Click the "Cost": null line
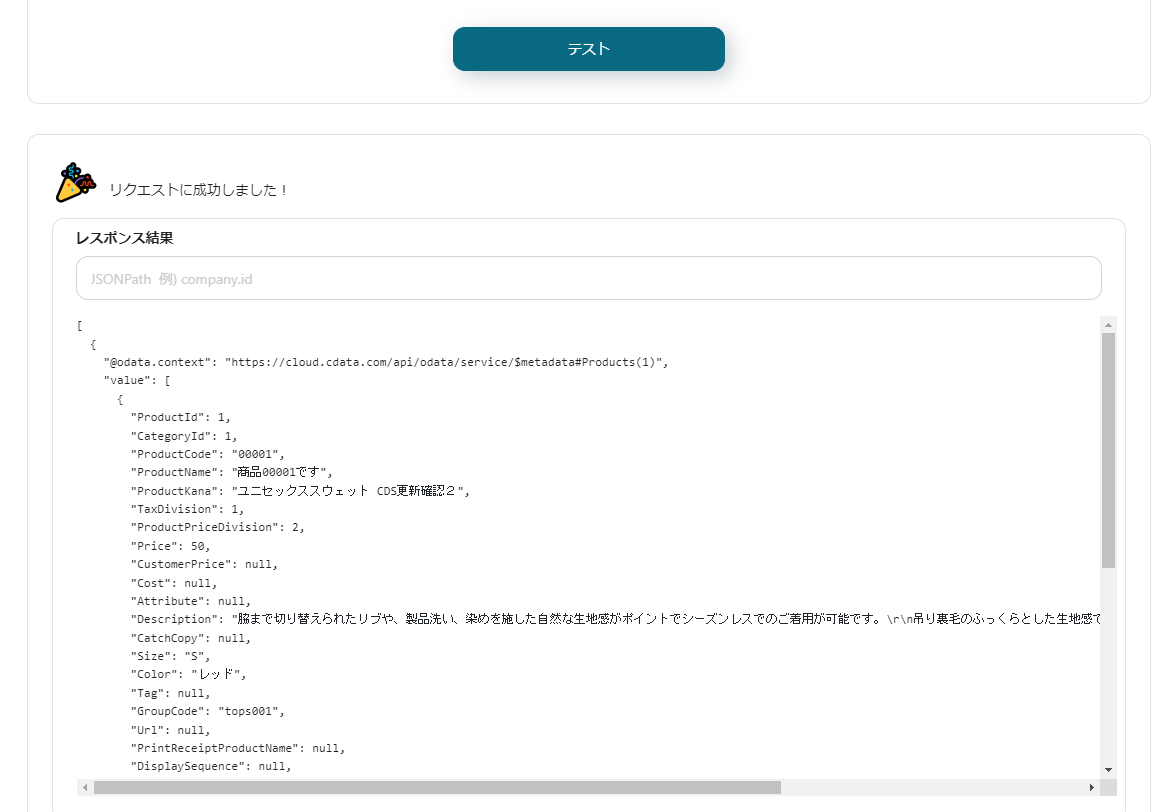This screenshot has width=1172, height=812. click(174, 583)
